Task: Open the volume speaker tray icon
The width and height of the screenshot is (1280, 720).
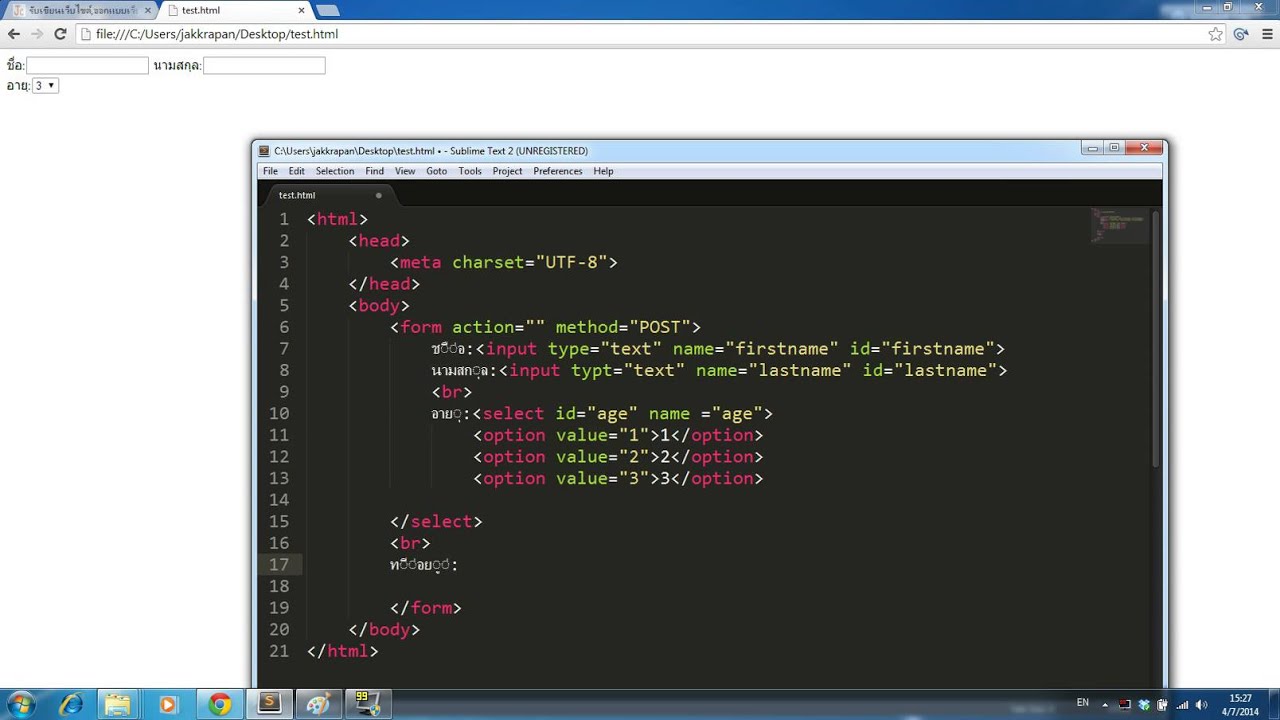Action: pyautogui.click(x=1201, y=704)
